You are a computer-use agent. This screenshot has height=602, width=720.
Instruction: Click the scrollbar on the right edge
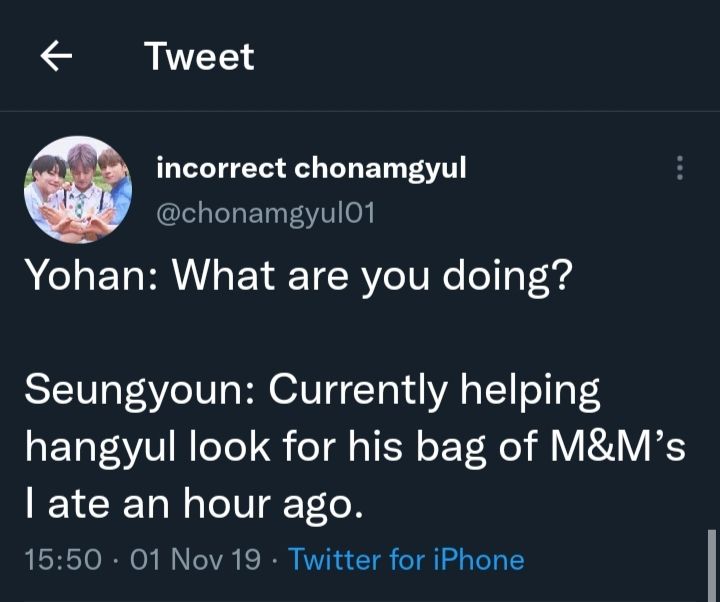tap(710, 565)
